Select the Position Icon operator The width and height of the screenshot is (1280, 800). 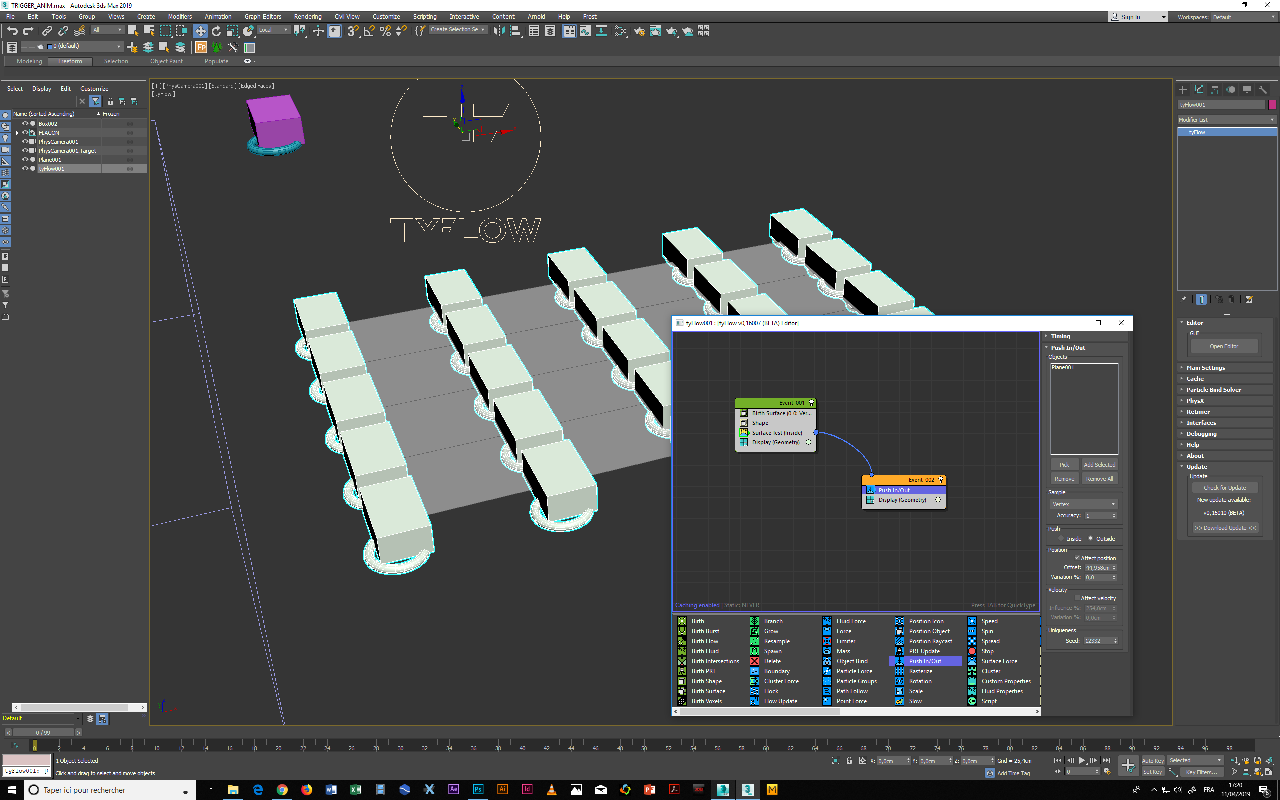point(920,621)
